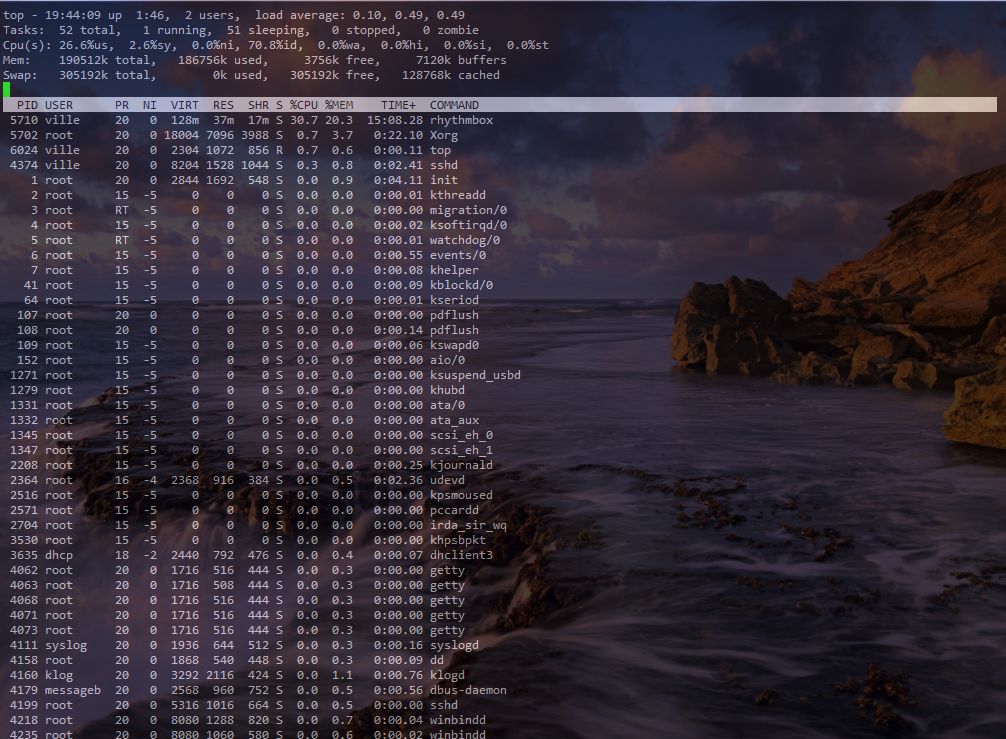Screen dimensions: 1006x739
Task: Select the rhythmbox process row
Action: tap(461, 120)
